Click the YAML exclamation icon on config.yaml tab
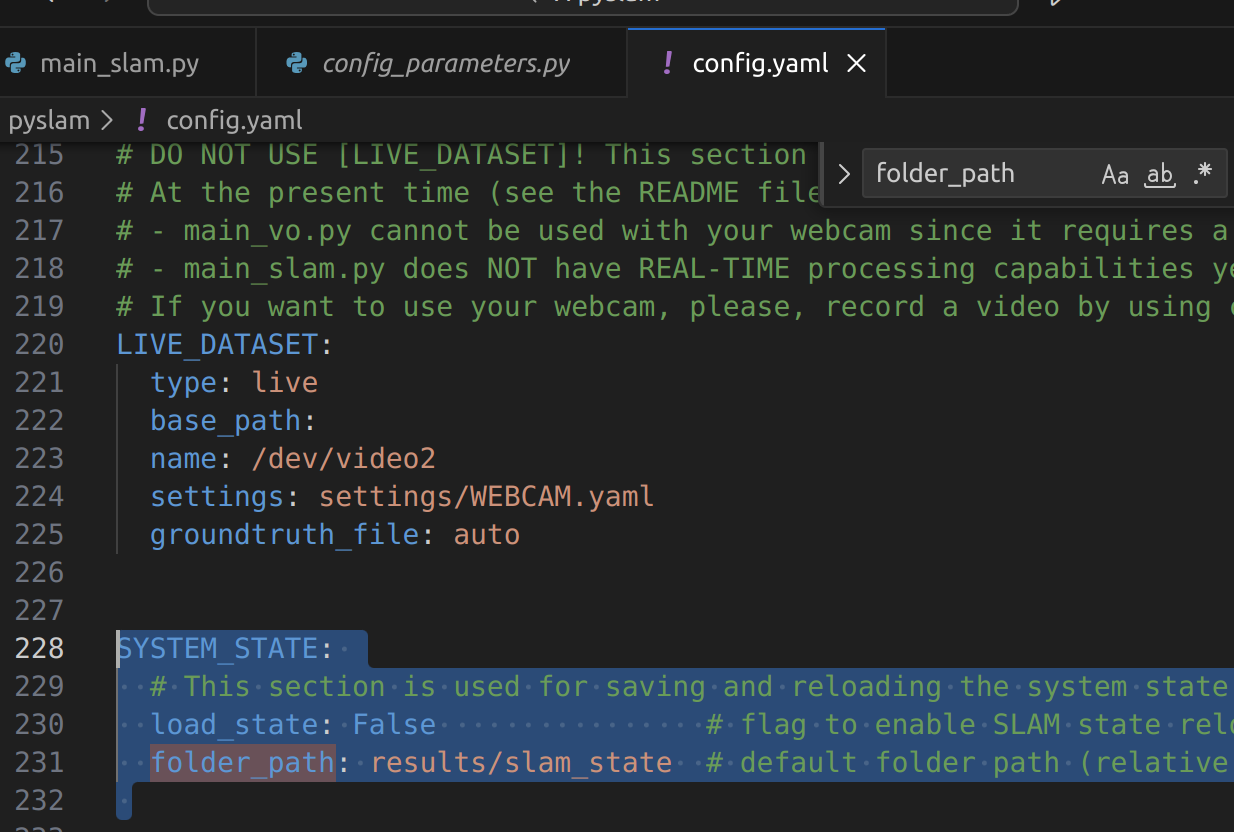Screen dimensions: 1234x832 [667, 64]
